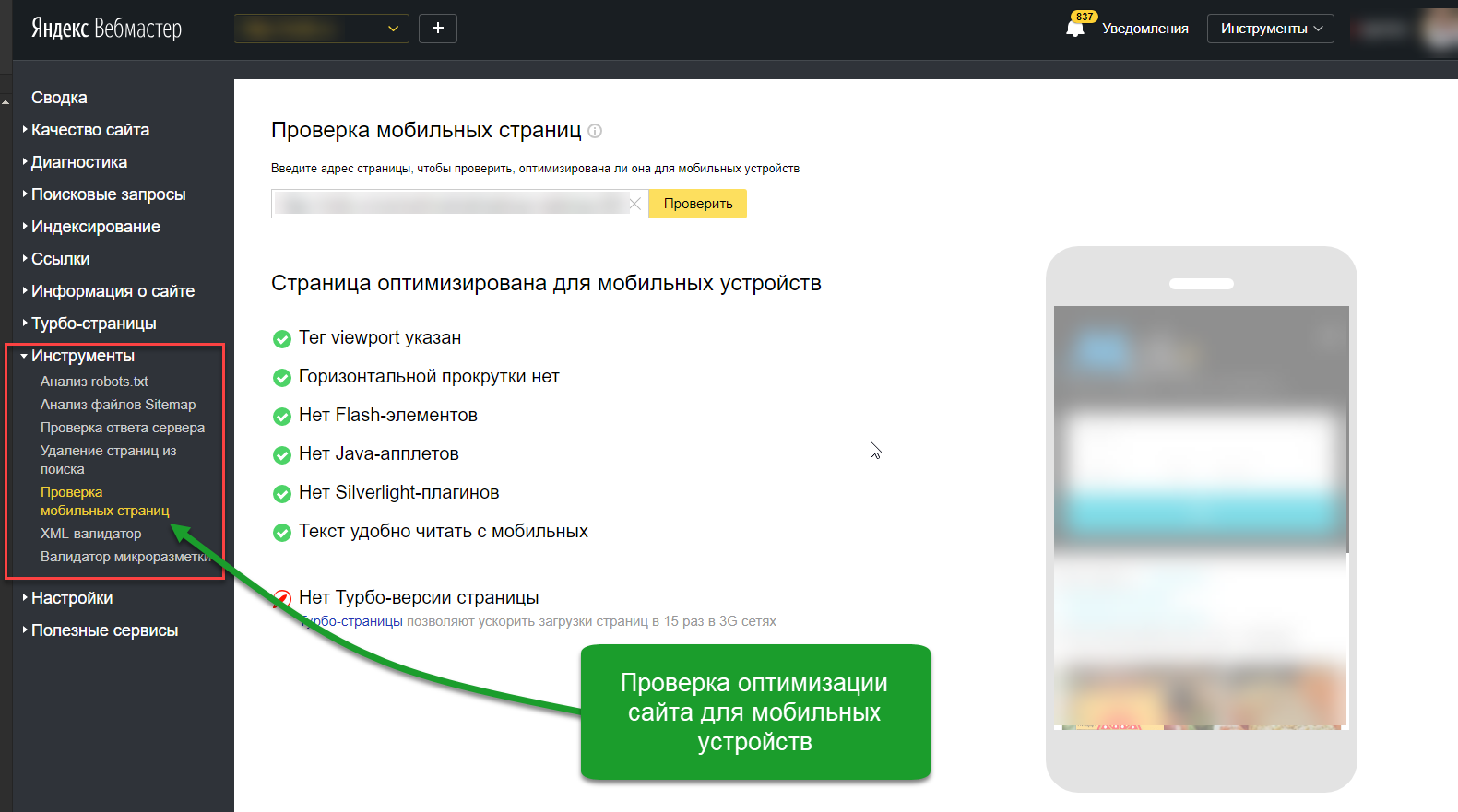Image resolution: width=1458 pixels, height=812 pixels.
Task: Expand the 'Турбо-страницы' sidebar section
Action: [x=93, y=324]
